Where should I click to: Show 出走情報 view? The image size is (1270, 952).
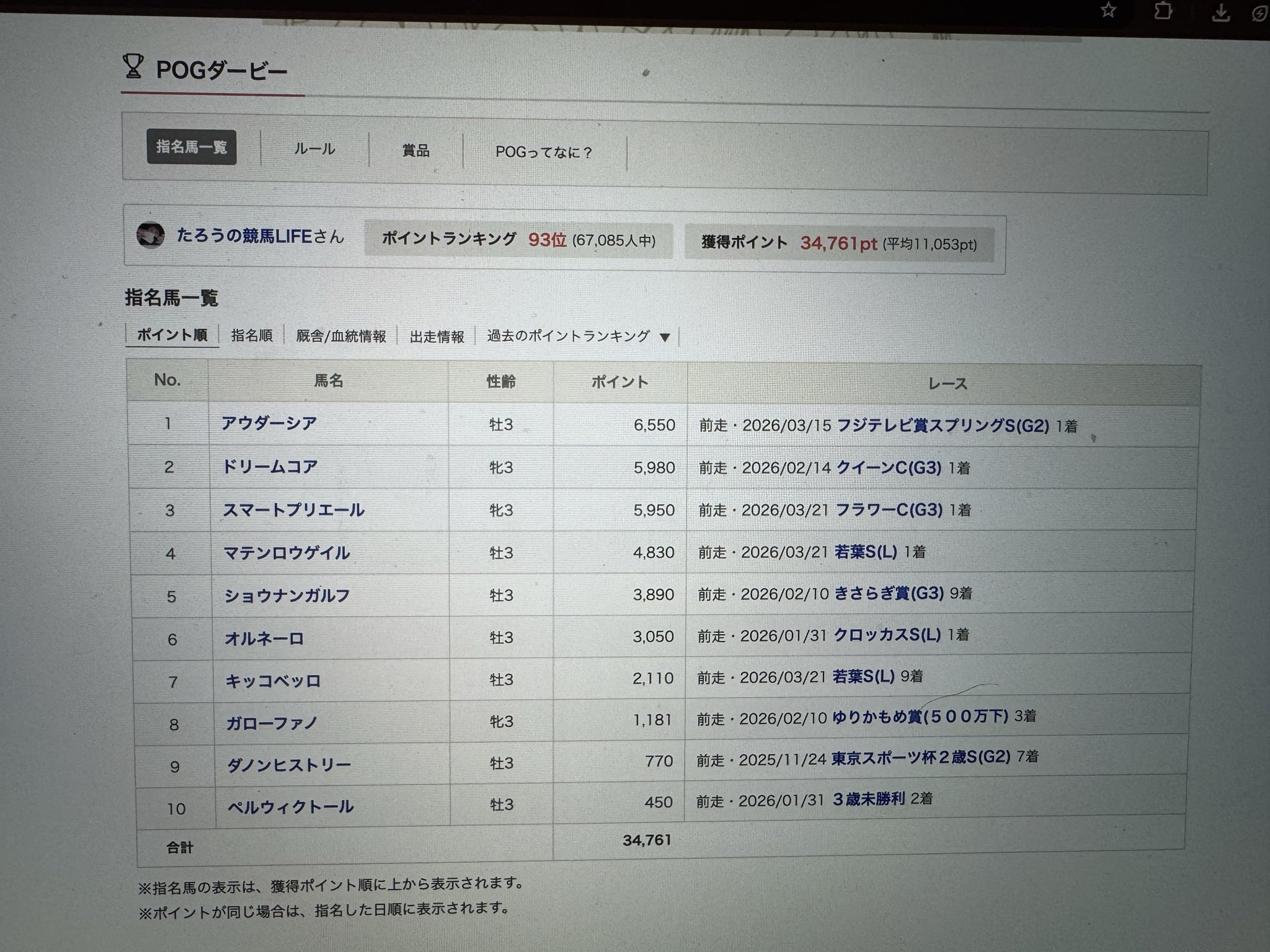point(437,337)
